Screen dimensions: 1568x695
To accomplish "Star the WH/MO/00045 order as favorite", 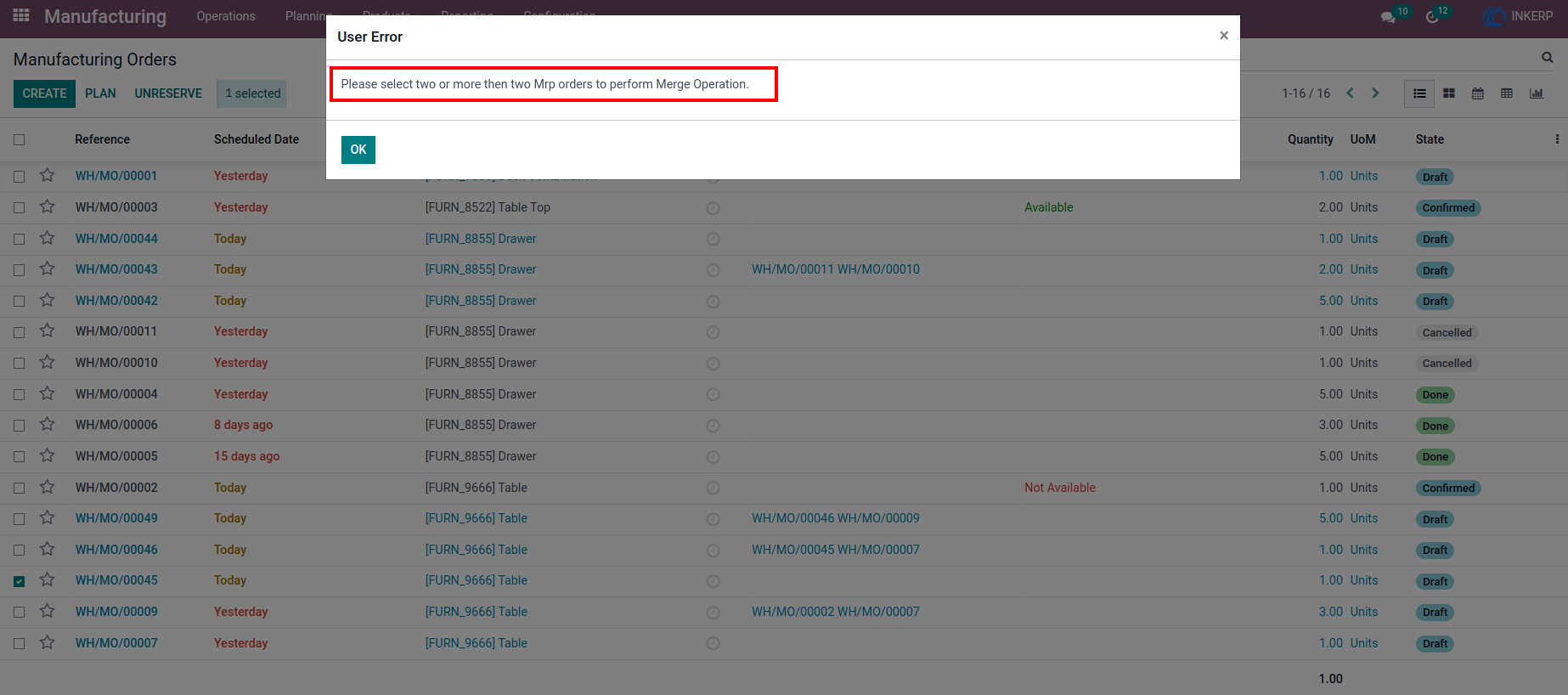I will [x=47, y=579].
